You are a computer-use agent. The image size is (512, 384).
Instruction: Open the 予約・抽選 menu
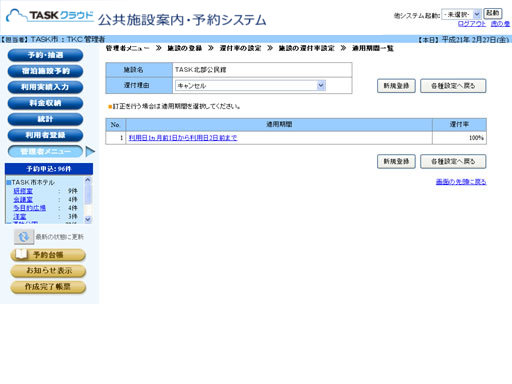[45, 55]
